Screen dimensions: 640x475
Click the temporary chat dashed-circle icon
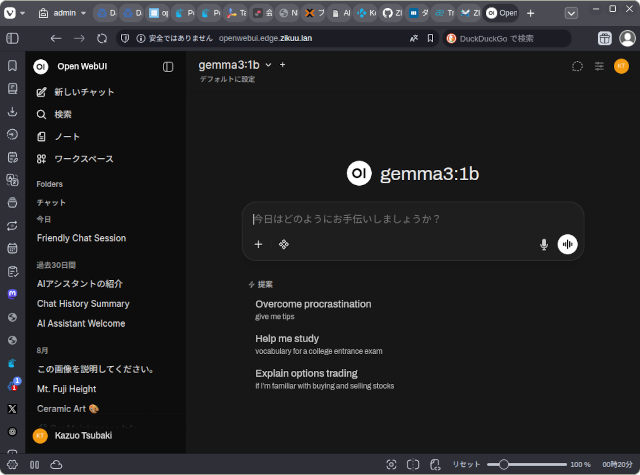coord(577,66)
